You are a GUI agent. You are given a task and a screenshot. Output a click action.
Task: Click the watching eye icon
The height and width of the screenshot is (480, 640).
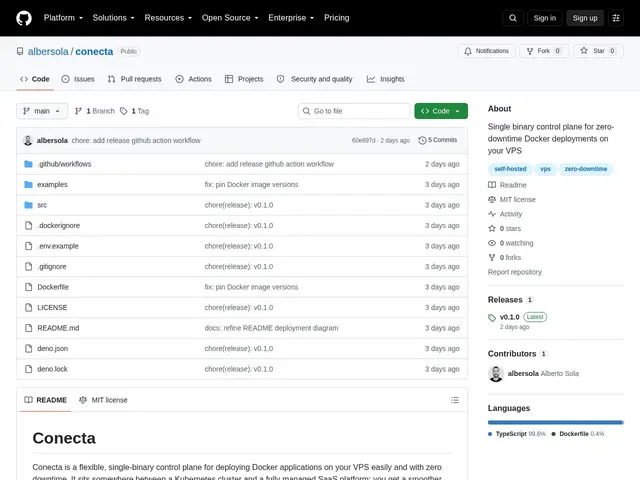coord(492,243)
